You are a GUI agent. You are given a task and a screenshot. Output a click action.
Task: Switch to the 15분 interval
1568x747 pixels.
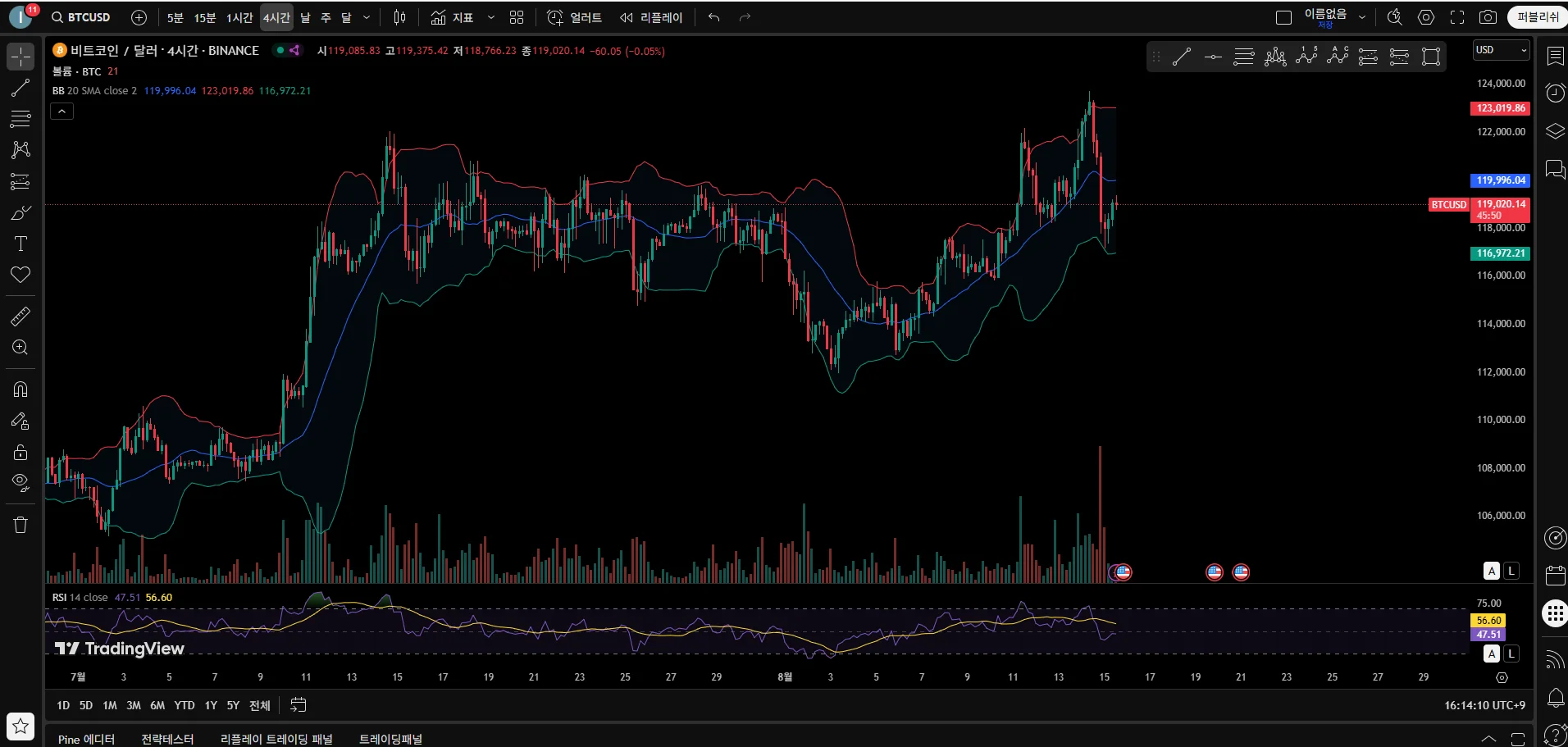[205, 17]
